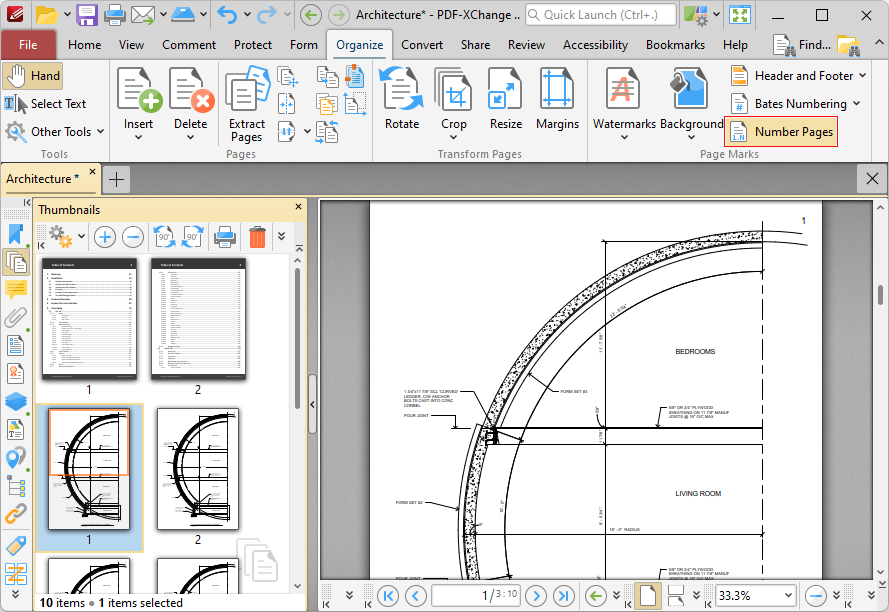Click the zoom in thumbnails plus icon

coord(105,237)
